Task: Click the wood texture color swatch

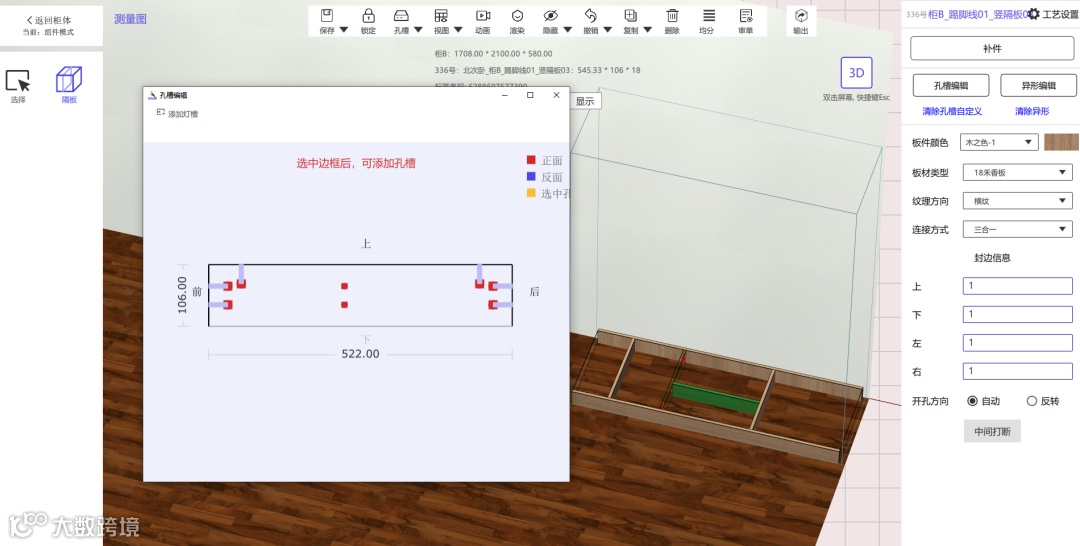Action: (1061, 143)
